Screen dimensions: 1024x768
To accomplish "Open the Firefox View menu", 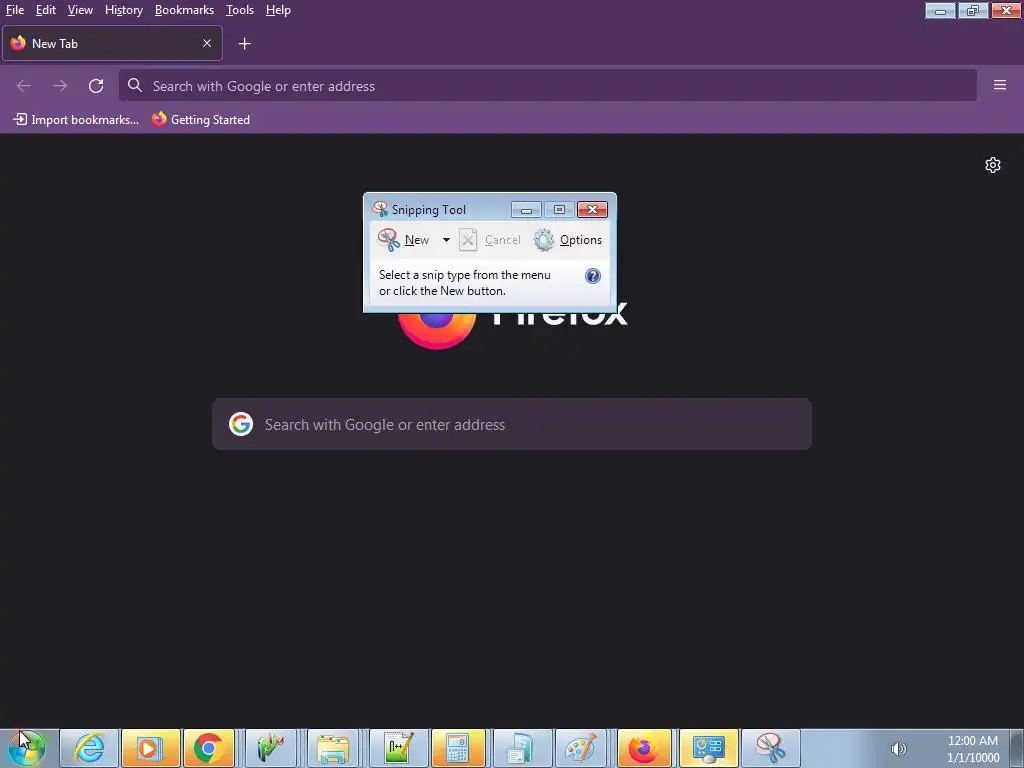I will click(80, 10).
